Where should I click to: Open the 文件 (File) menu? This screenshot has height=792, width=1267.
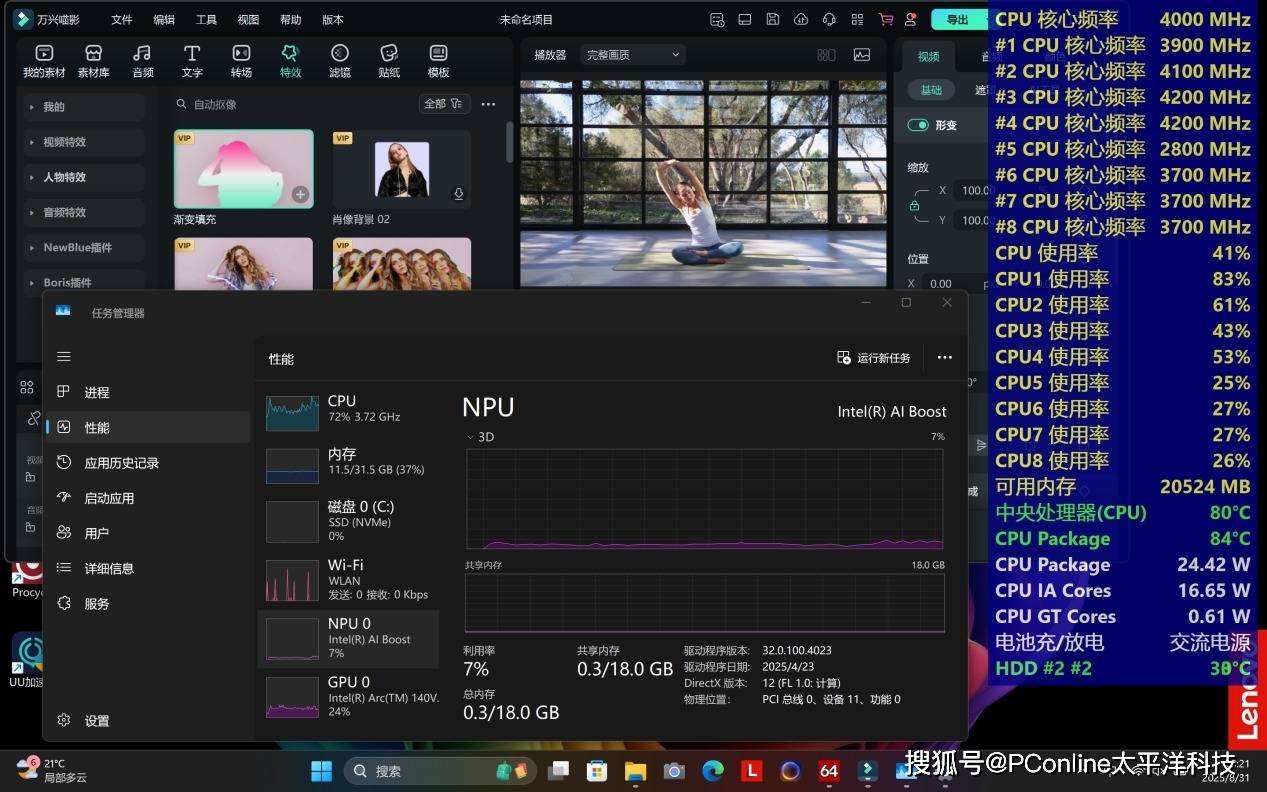(x=121, y=19)
